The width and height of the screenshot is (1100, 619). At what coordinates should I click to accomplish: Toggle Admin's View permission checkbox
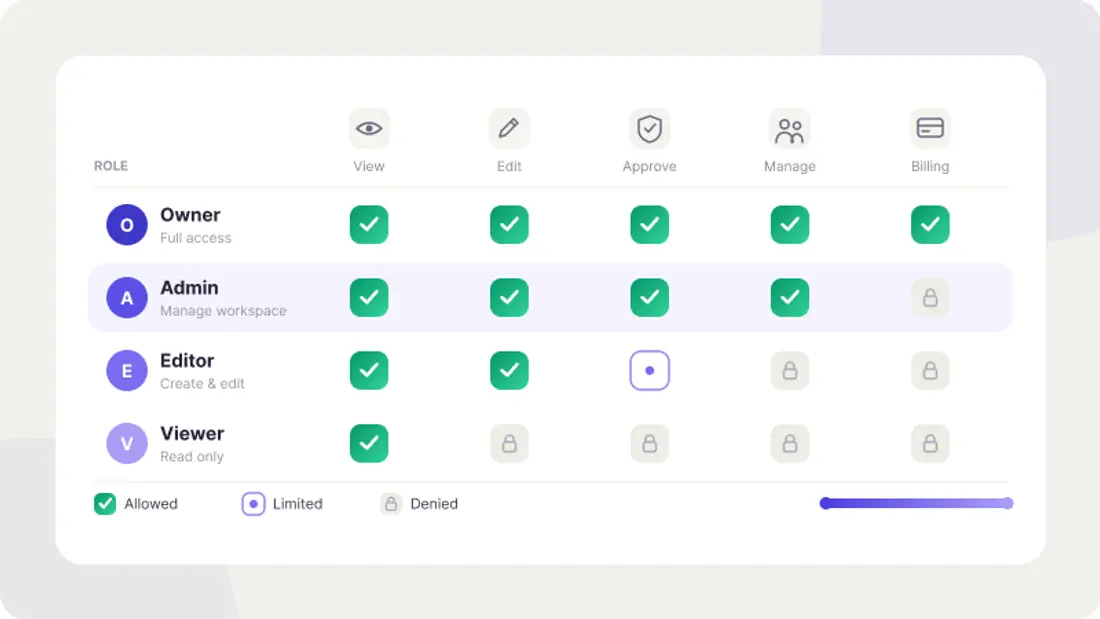(x=369, y=298)
